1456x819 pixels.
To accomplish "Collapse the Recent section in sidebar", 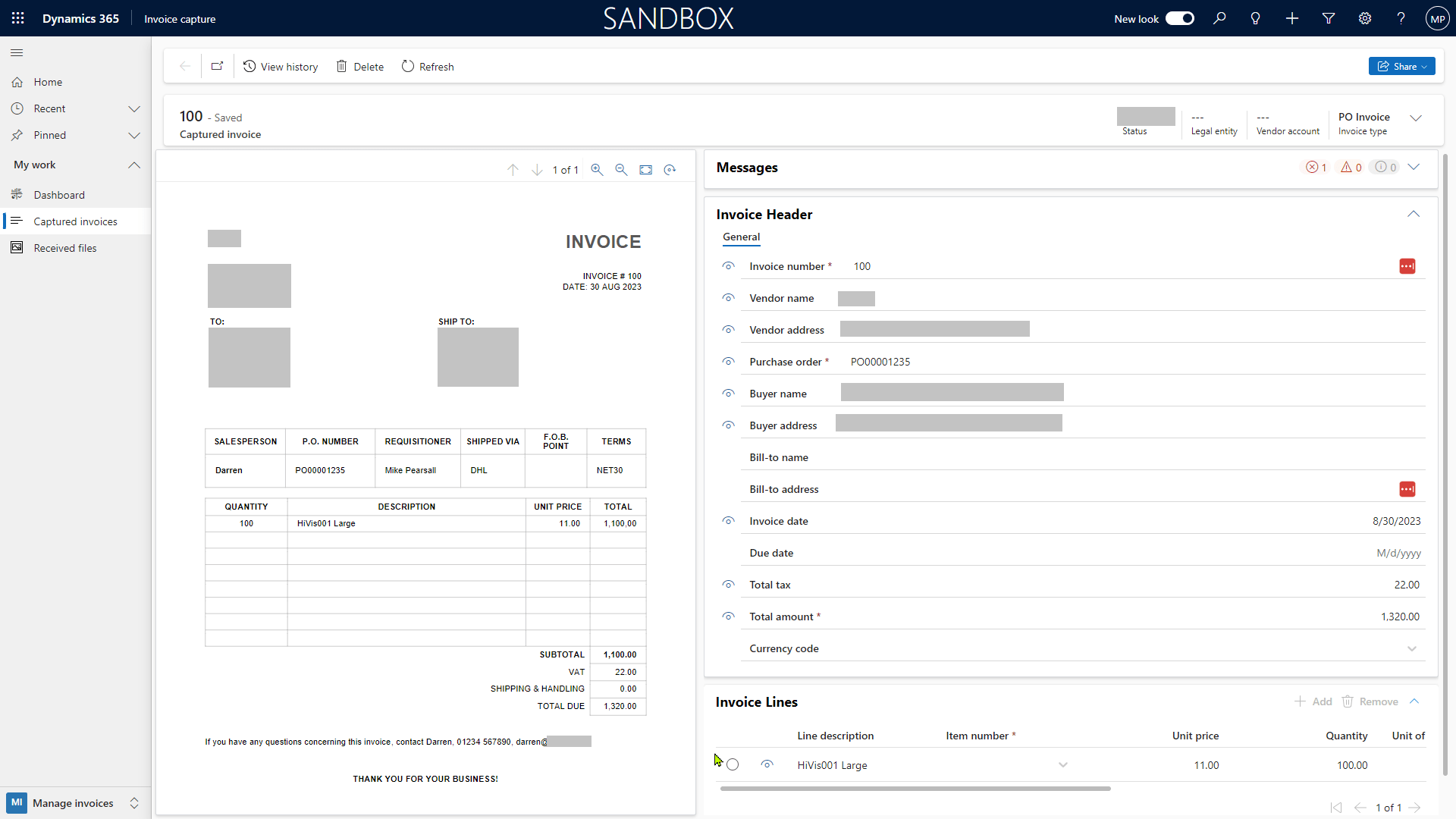I will (134, 108).
